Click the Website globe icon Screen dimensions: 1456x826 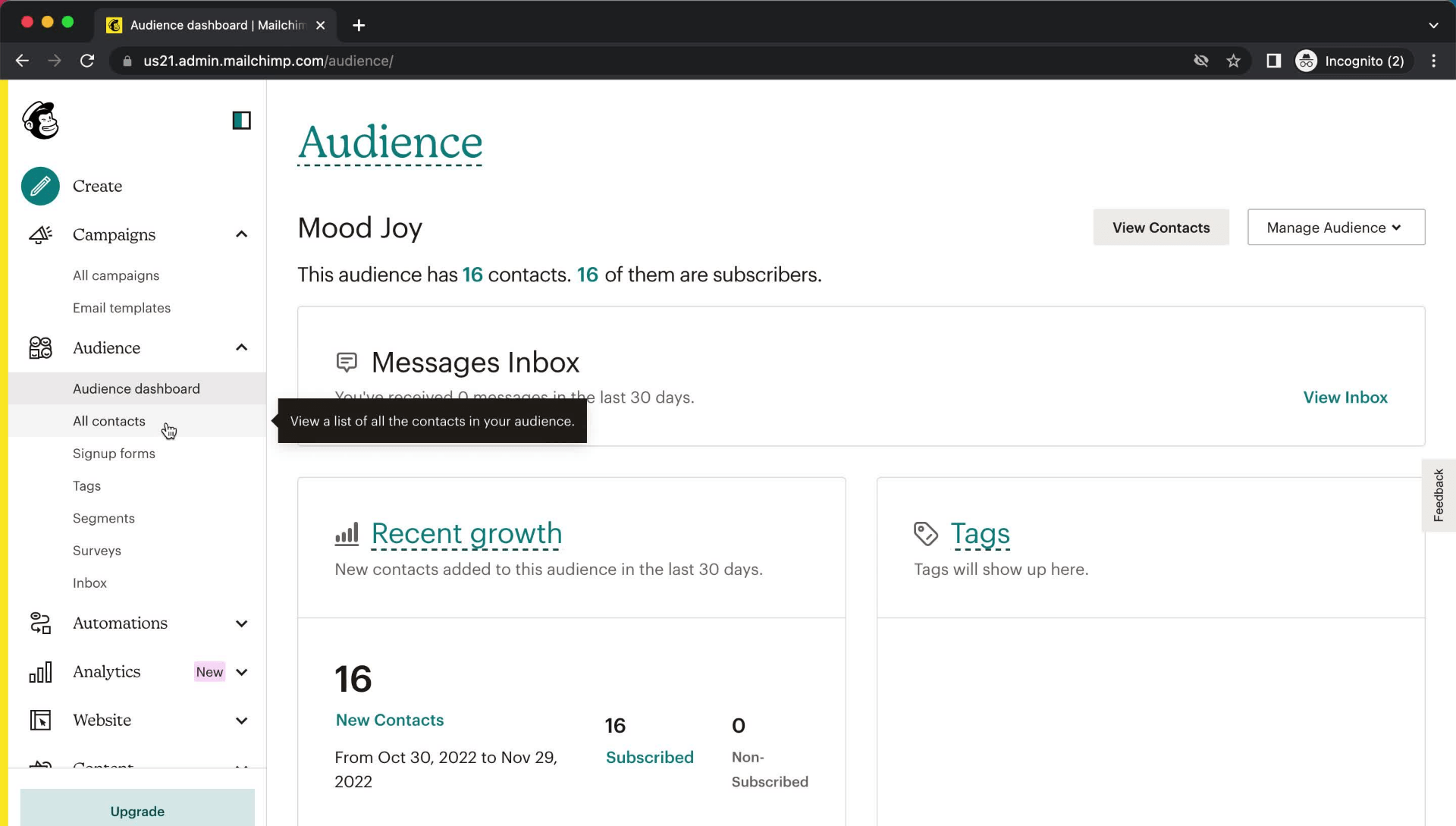[x=40, y=719]
